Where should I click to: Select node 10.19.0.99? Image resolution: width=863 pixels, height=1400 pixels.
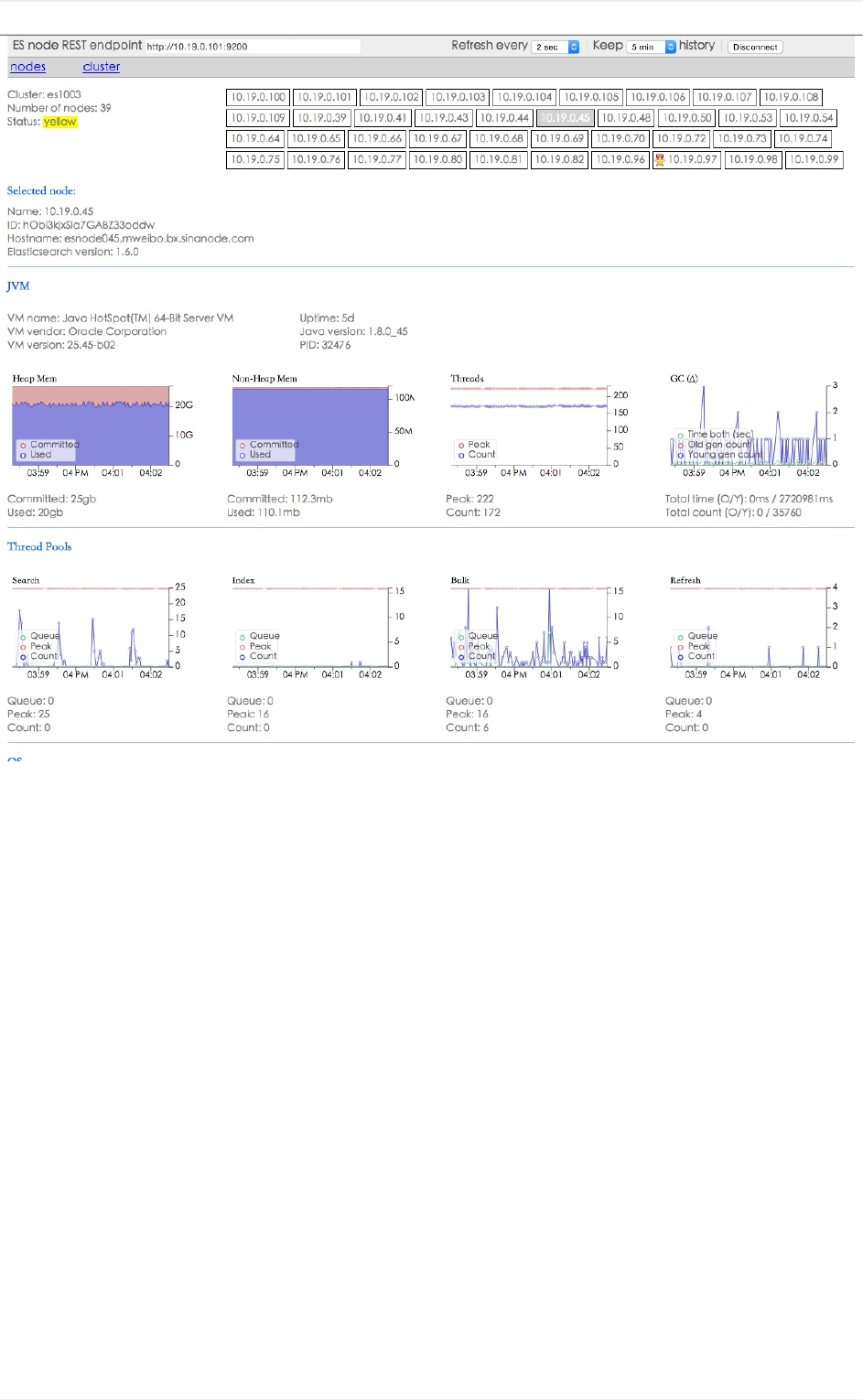[814, 159]
